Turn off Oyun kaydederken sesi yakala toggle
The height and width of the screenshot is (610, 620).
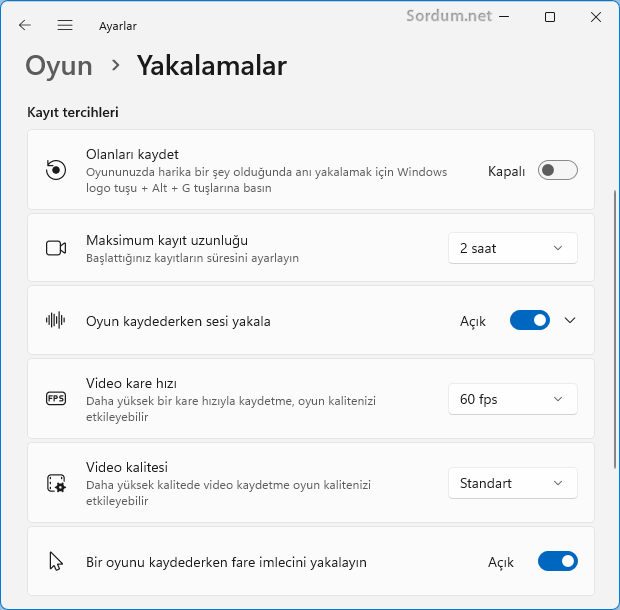tap(530, 320)
